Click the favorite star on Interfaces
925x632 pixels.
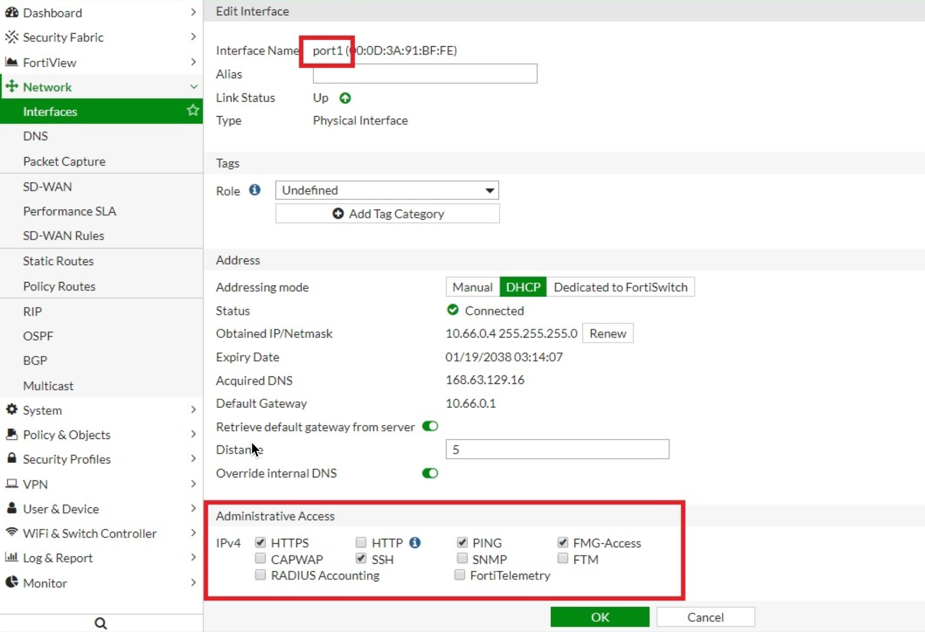[193, 111]
